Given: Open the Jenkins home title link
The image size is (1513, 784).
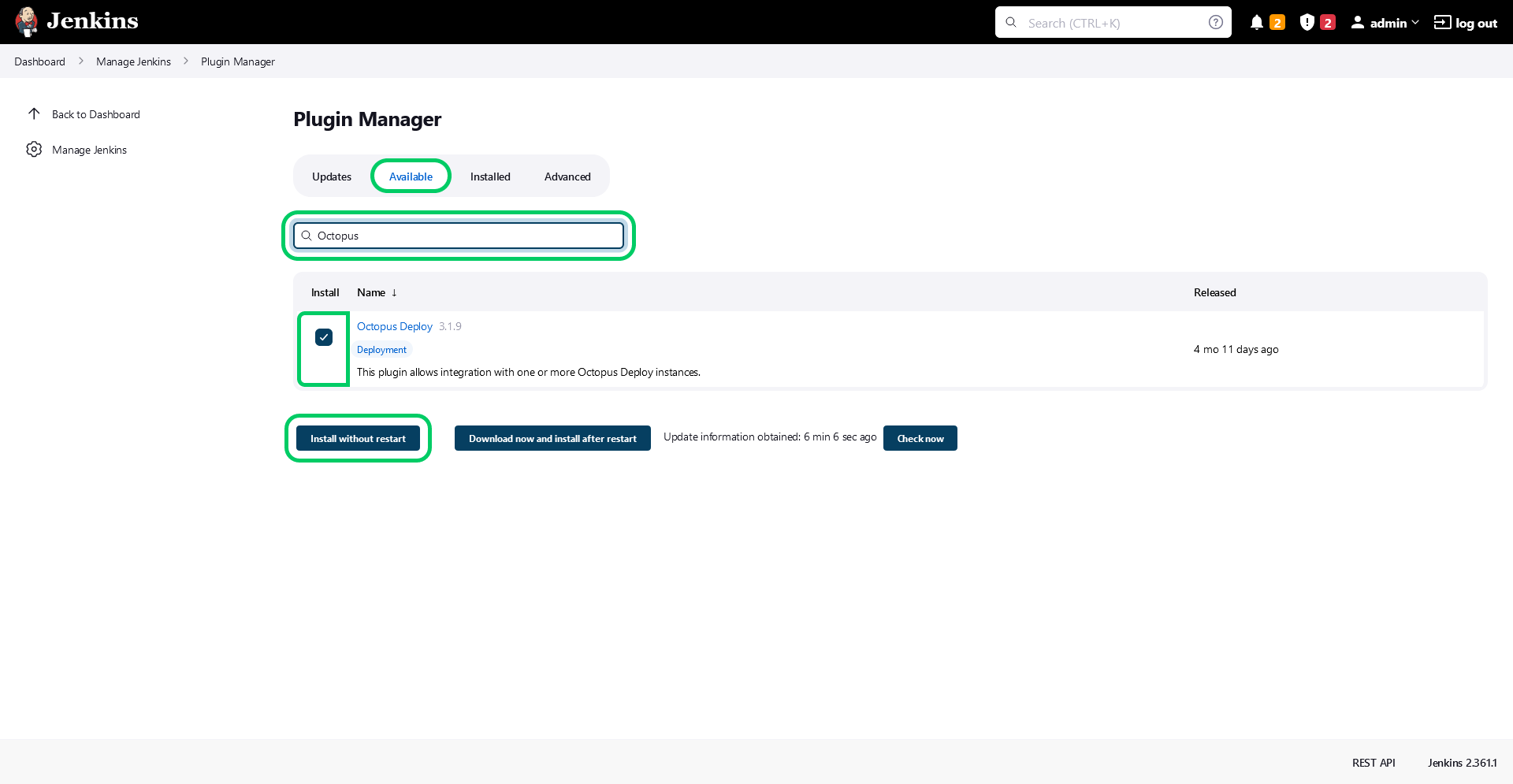Looking at the screenshot, I should 92,20.
